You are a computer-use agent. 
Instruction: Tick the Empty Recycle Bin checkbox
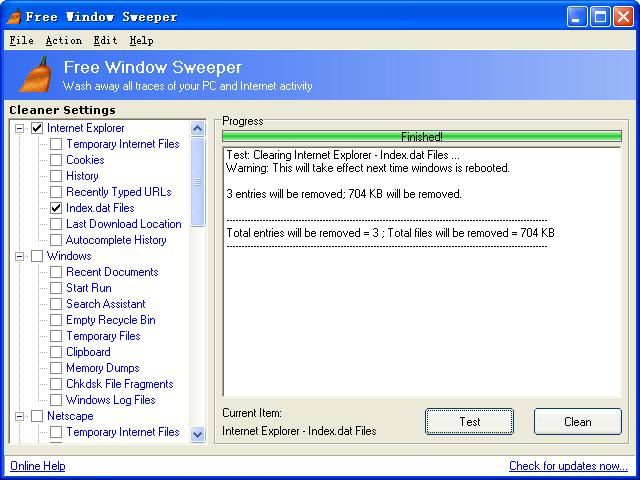coord(56,320)
